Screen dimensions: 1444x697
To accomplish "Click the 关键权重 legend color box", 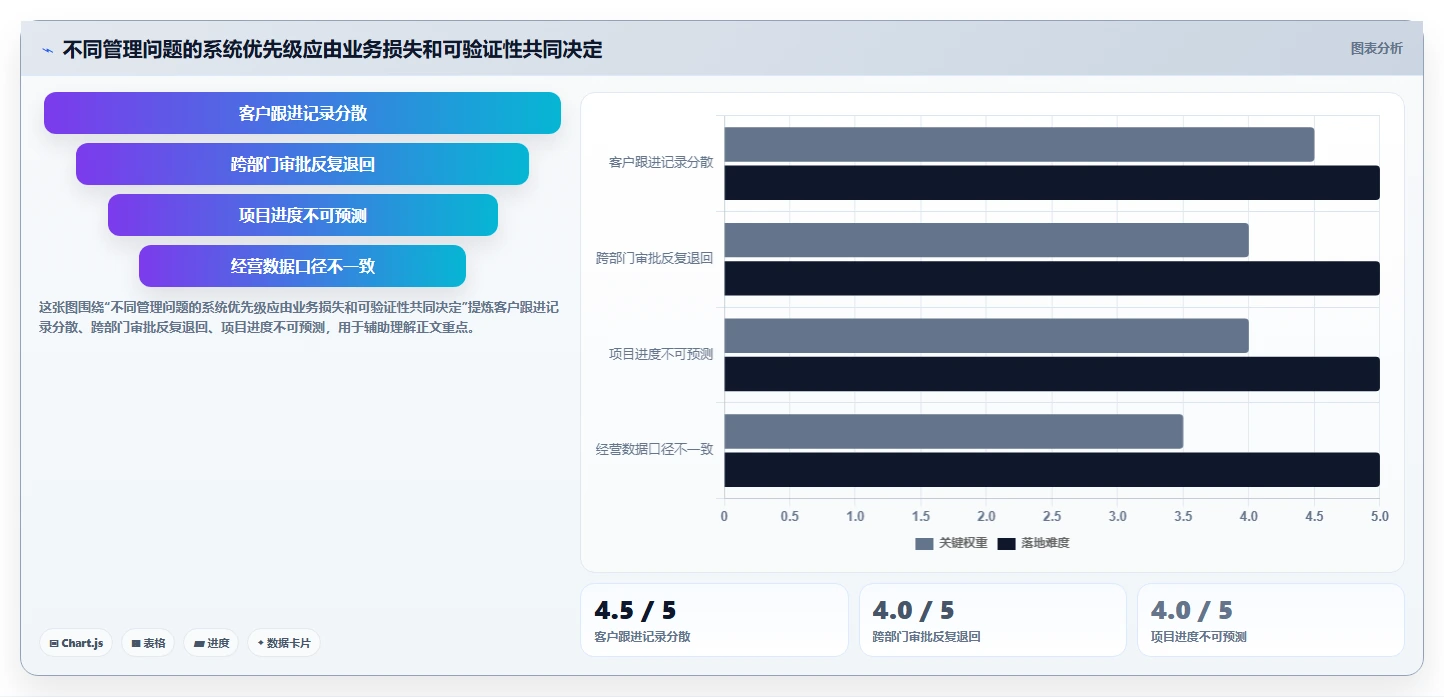I will [x=924, y=544].
